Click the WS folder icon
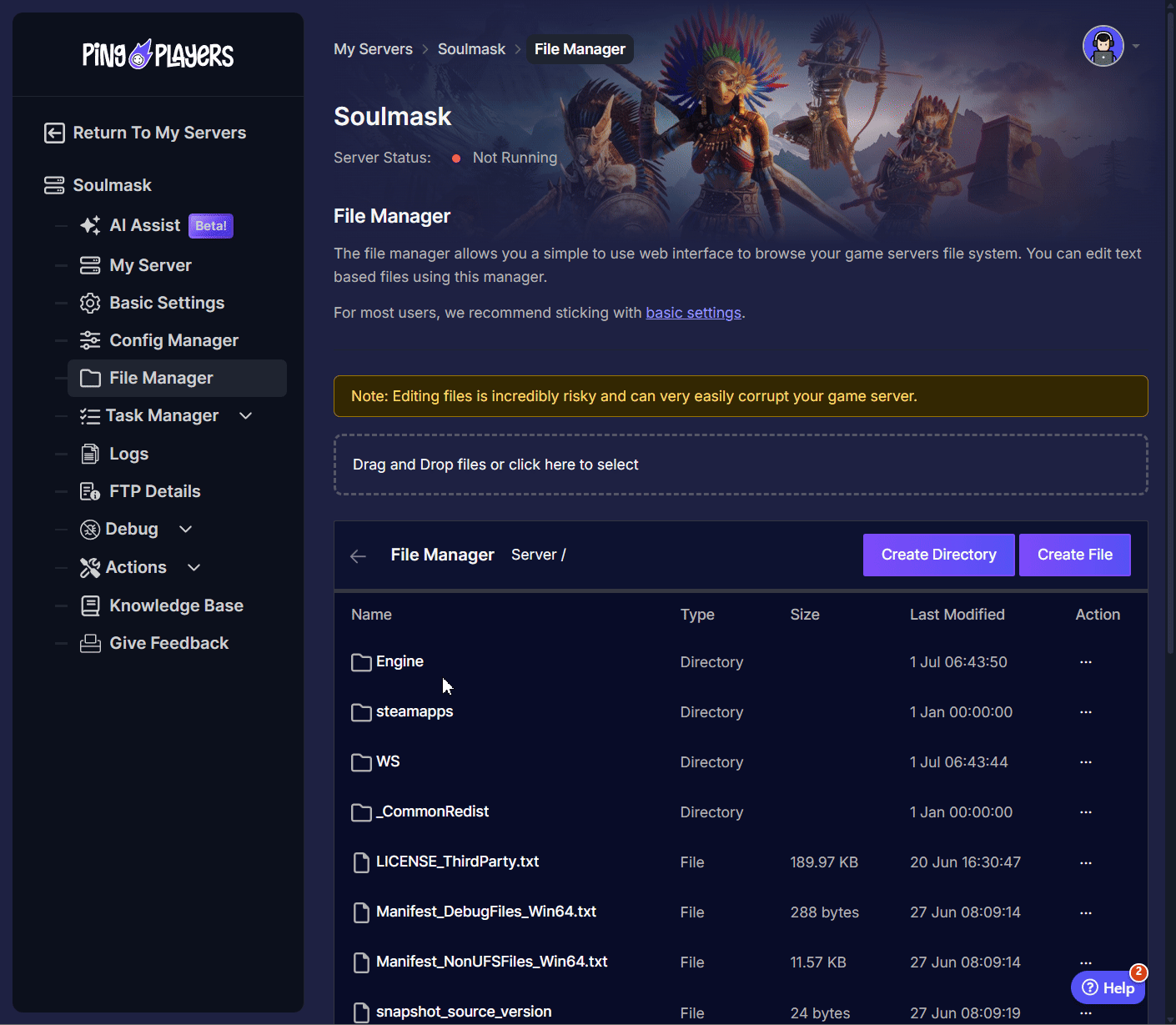 click(361, 762)
